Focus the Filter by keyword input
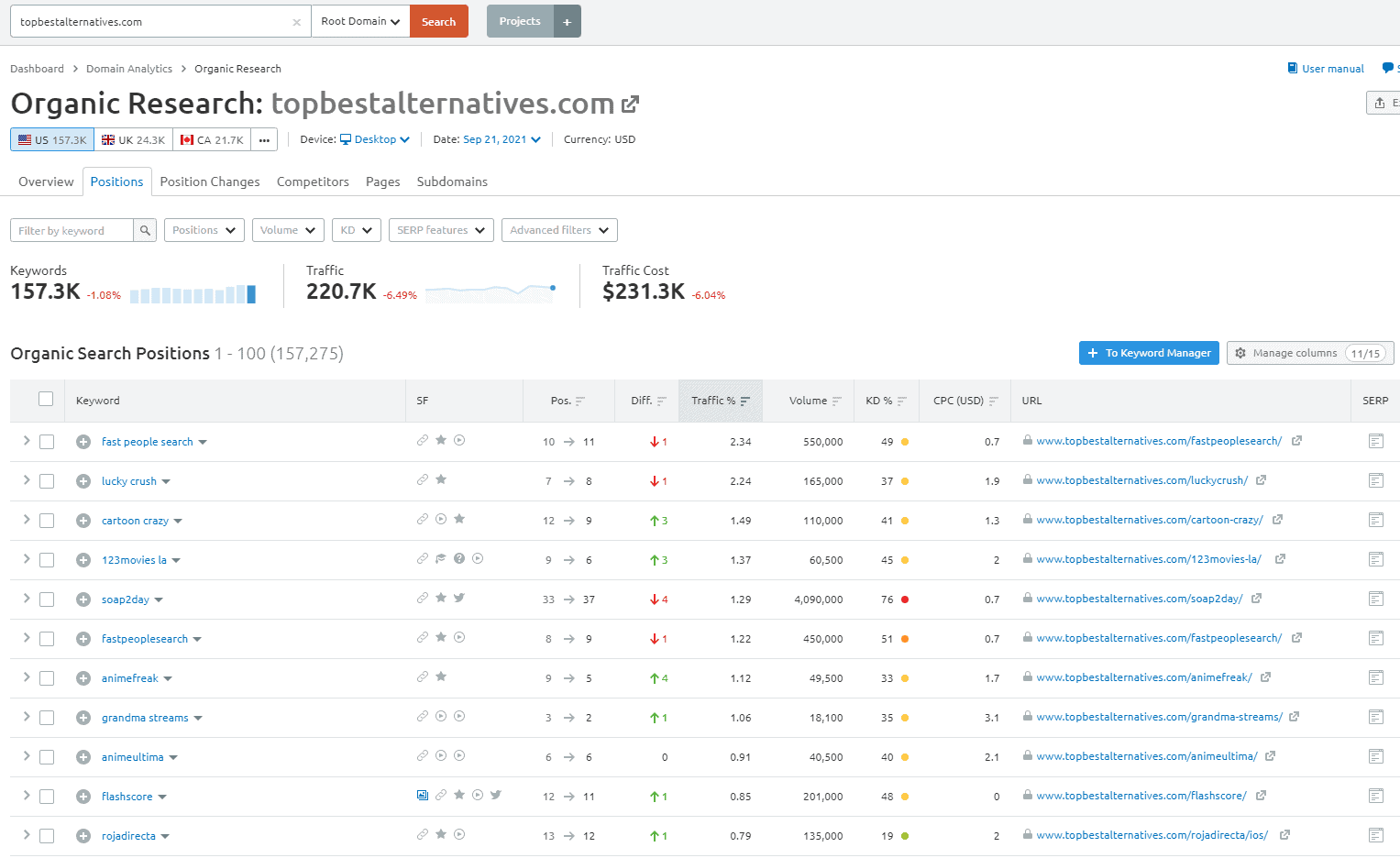The width and height of the screenshot is (1400, 858). (x=72, y=230)
